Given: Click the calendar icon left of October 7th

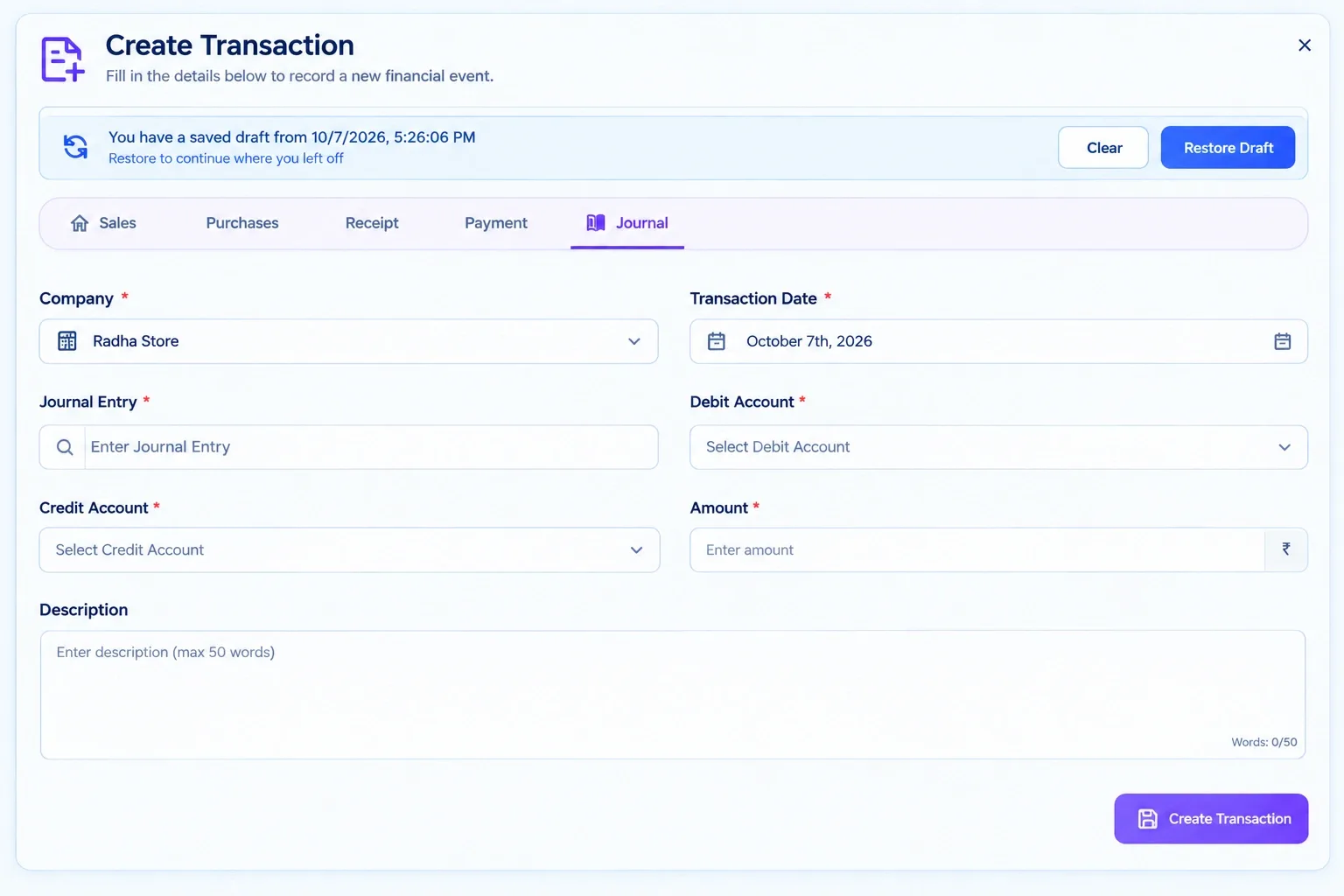Looking at the screenshot, I should (x=717, y=341).
